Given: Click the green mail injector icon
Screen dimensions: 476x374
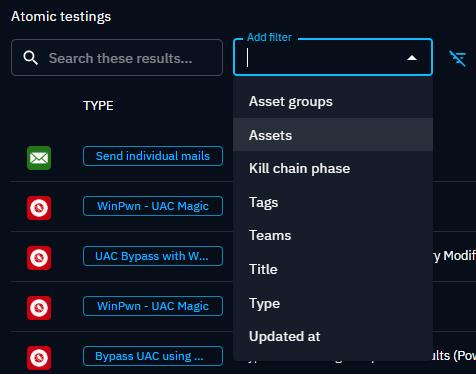Looking at the screenshot, I should pyautogui.click(x=39, y=158).
